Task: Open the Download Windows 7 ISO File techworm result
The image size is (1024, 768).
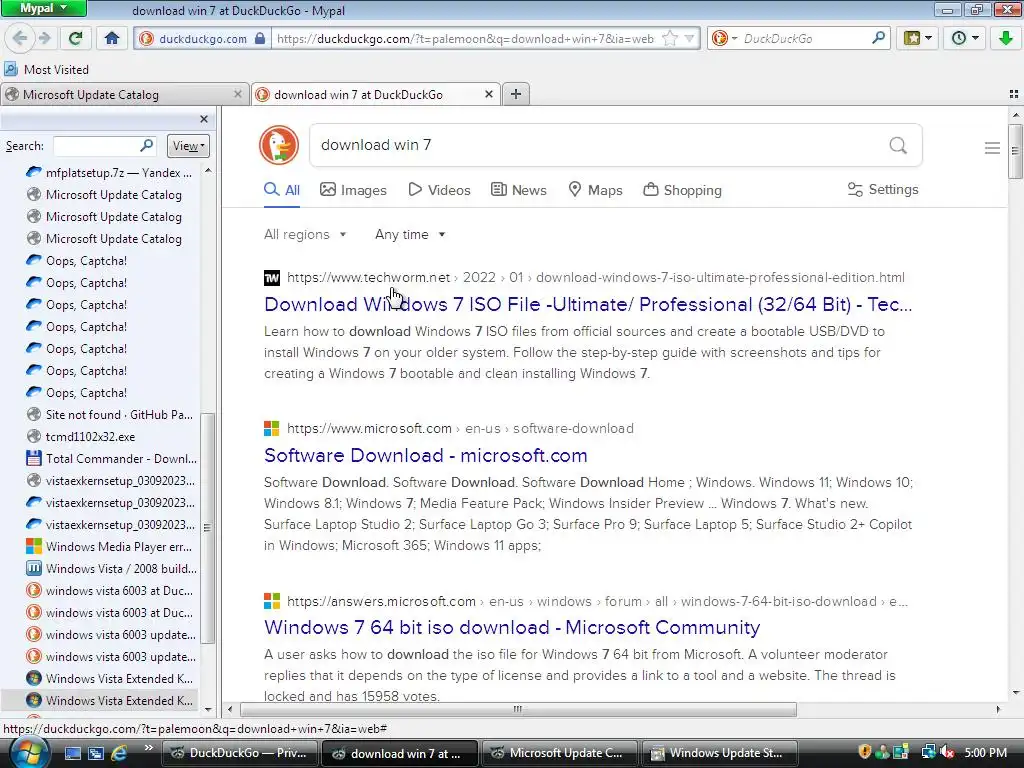Action: point(588,304)
